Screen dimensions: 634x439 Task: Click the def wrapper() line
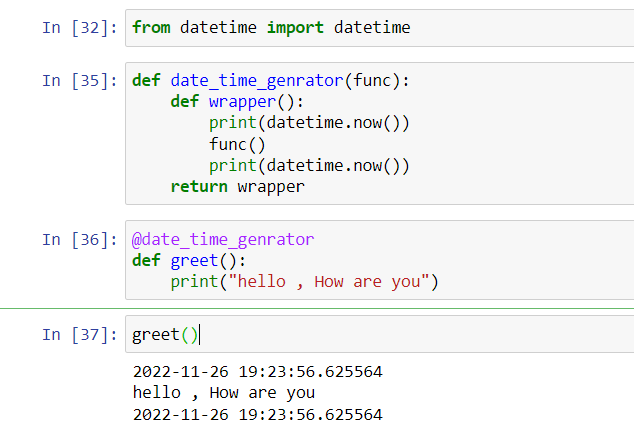(237, 101)
